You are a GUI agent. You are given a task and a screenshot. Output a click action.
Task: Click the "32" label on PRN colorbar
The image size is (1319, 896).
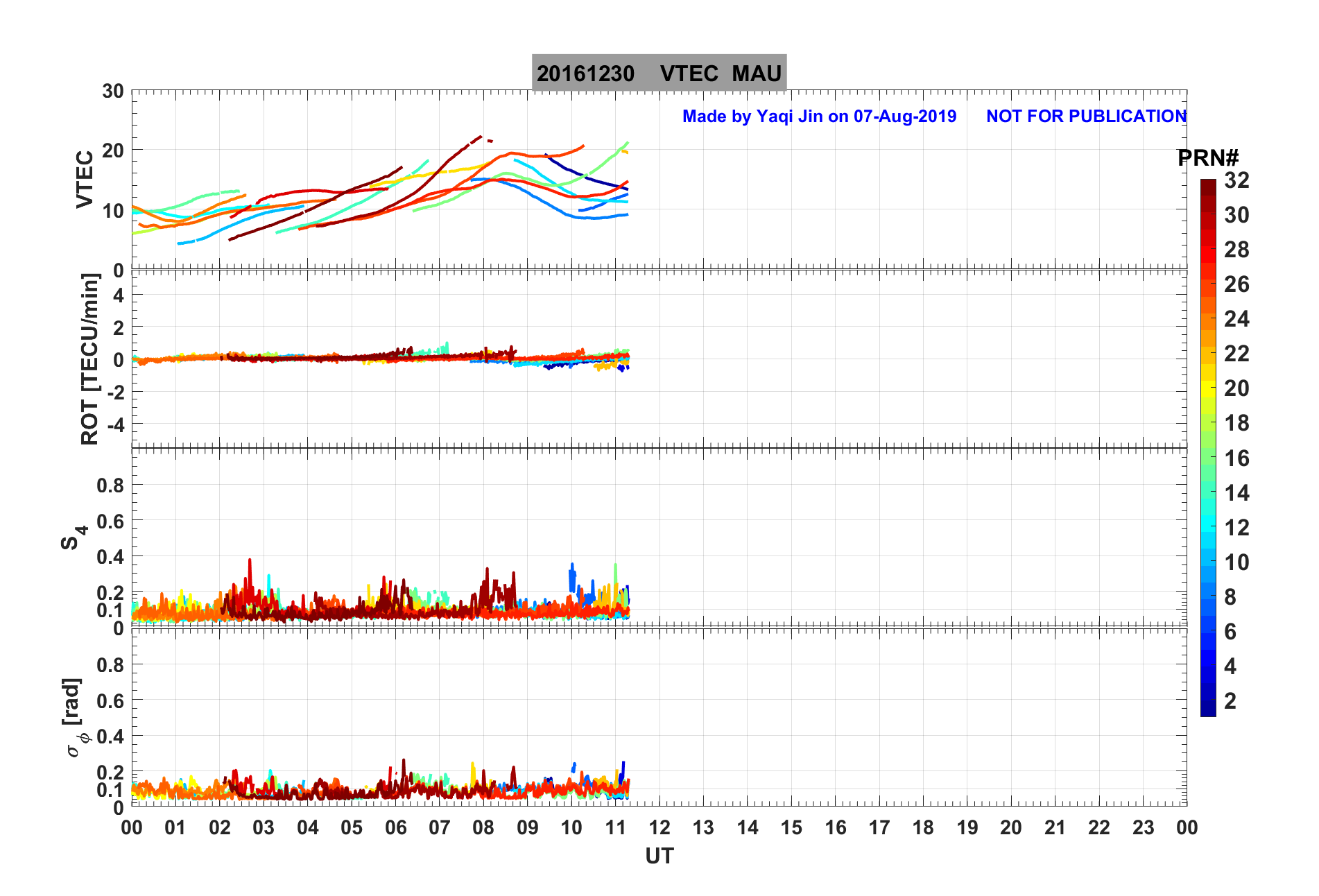pyautogui.click(x=1236, y=180)
